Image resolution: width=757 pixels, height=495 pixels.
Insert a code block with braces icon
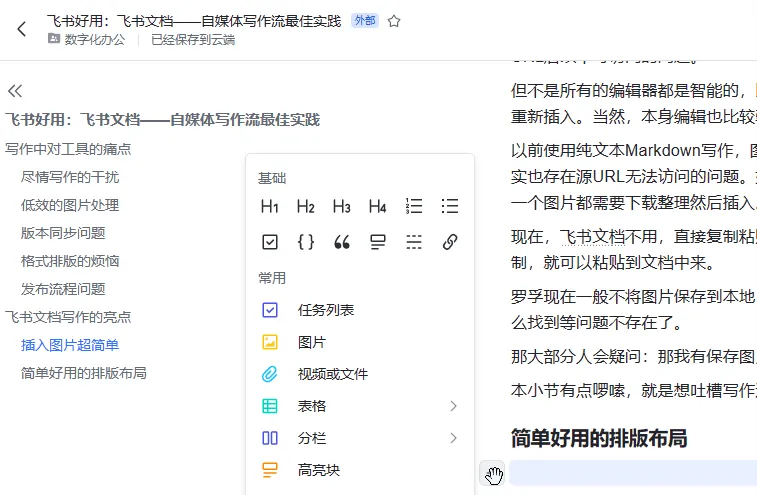[306, 241]
